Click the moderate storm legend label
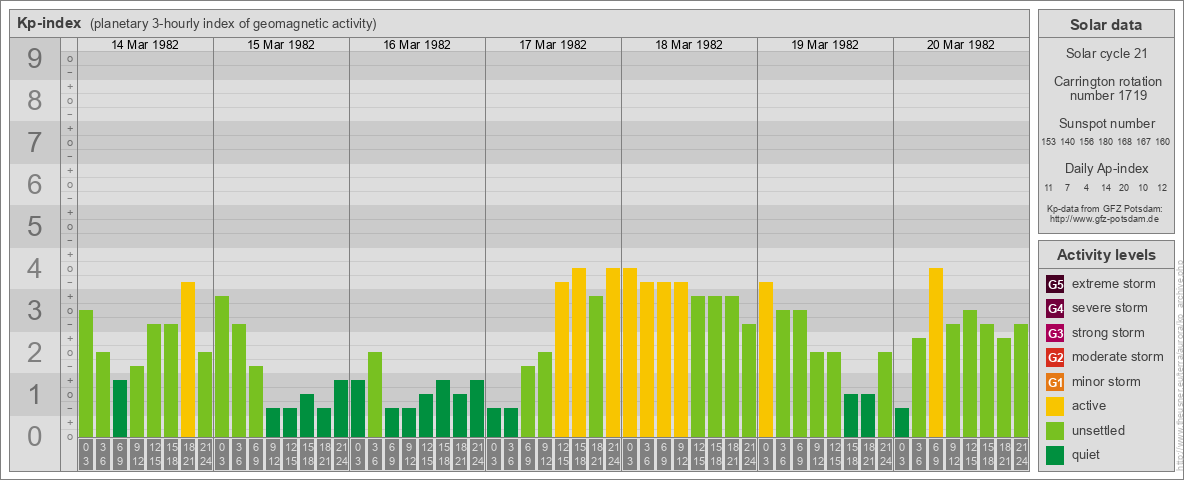Viewport: 1184px width, 480px height. 1118,357
